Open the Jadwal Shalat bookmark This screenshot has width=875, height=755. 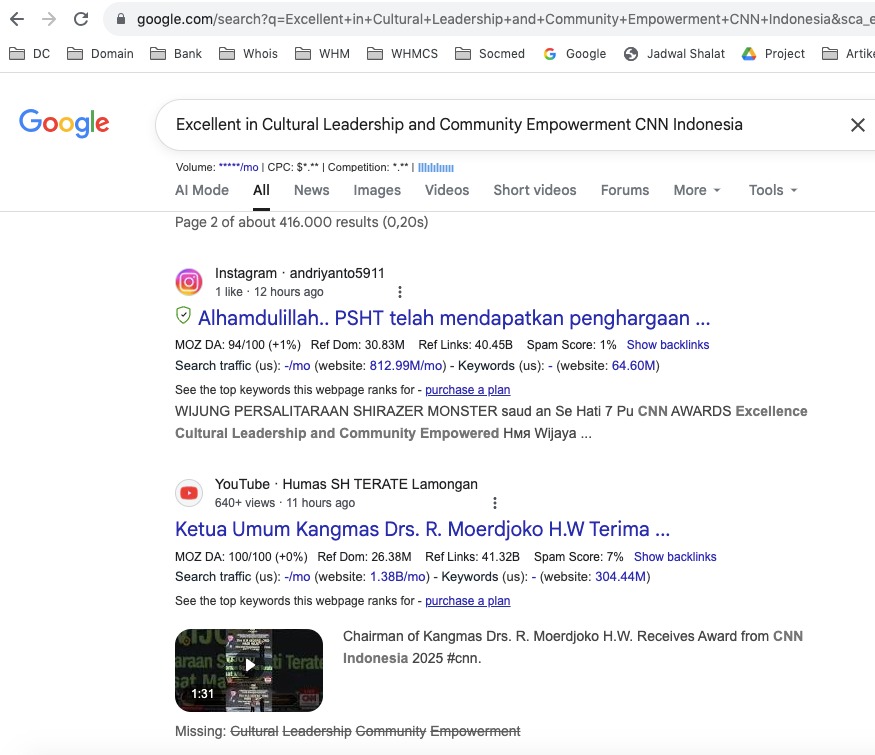[x=676, y=54]
